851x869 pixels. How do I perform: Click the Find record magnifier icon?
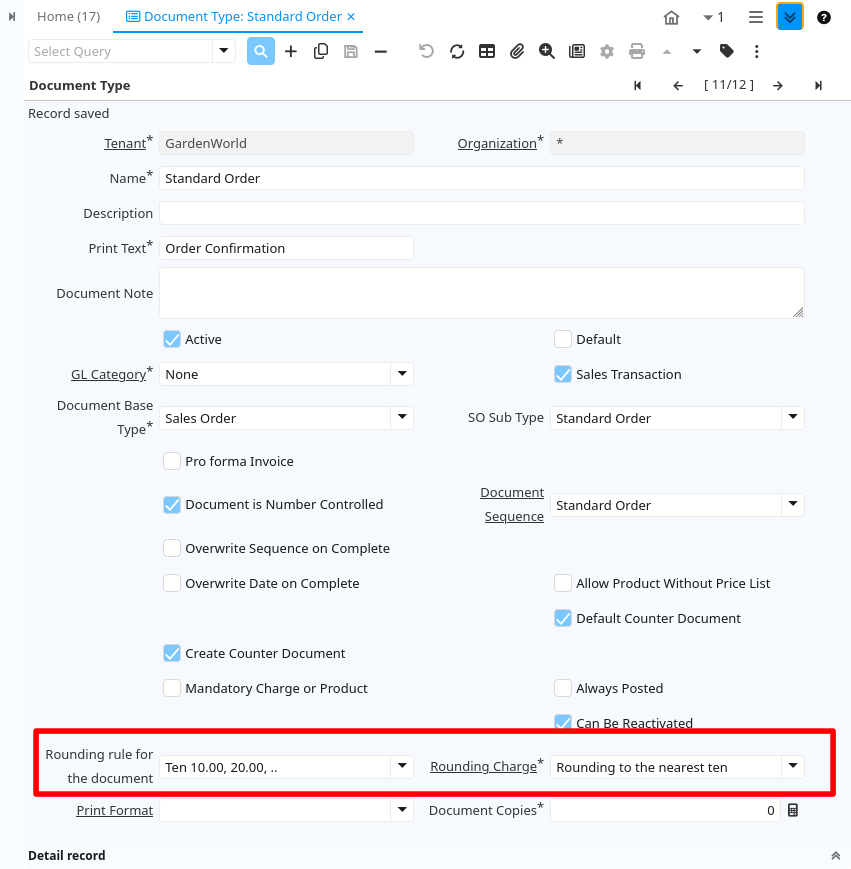coord(261,51)
